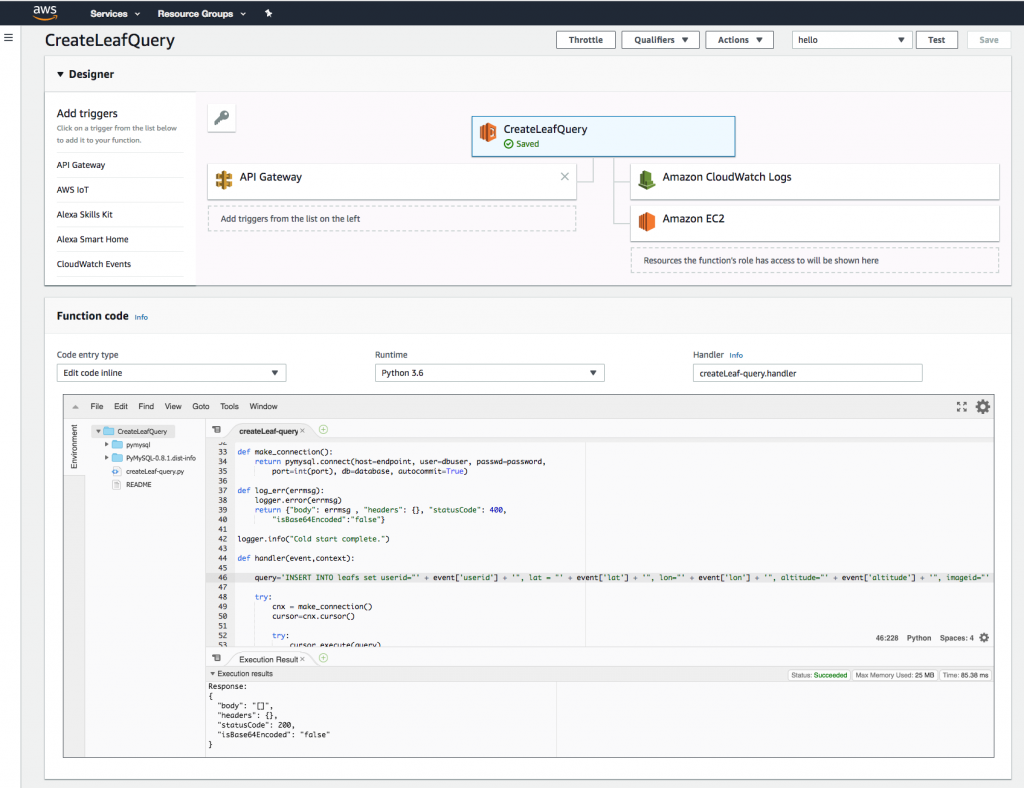The image size is (1024, 788).
Task: Collapse the Designer section
Action: (60, 74)
